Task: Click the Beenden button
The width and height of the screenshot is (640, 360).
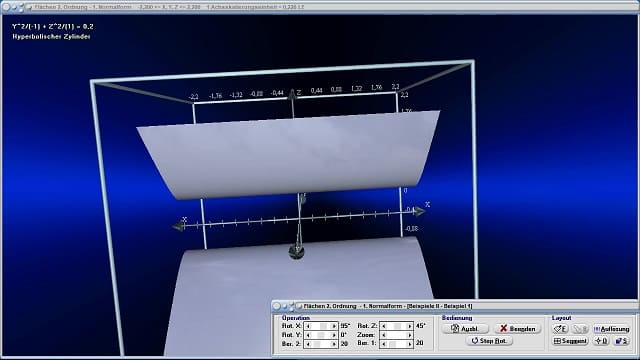Action: (x=518, y=329)
